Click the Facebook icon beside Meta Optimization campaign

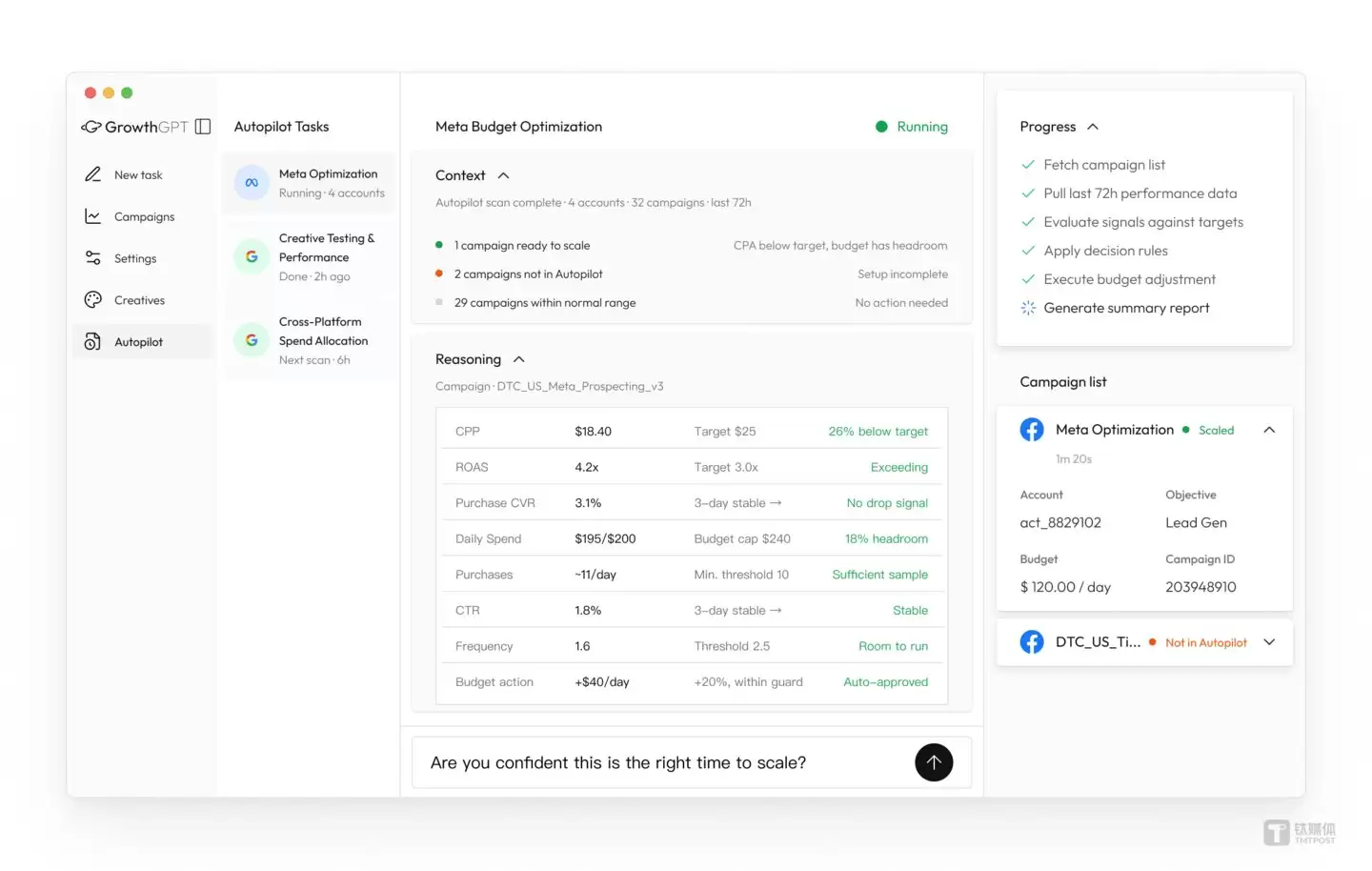(x=1031, y=429)
